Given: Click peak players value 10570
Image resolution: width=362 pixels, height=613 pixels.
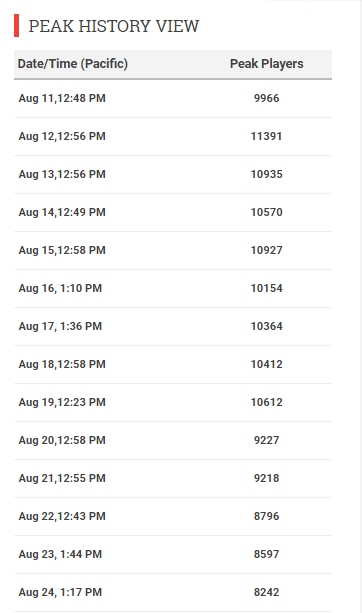Looking at the screenshot, I should click(x=267, y=212).
